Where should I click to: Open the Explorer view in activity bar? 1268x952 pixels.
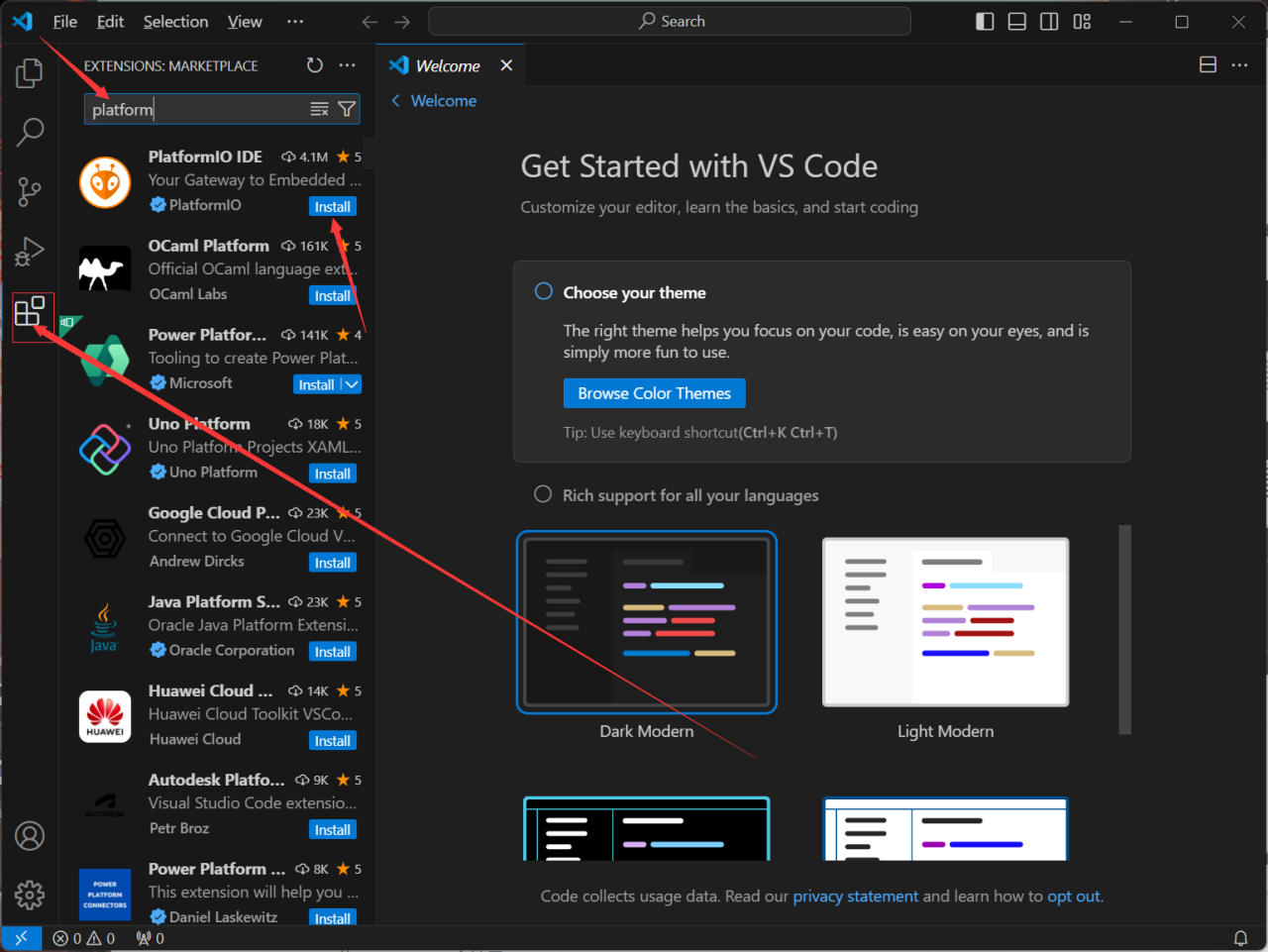(30, 72)
